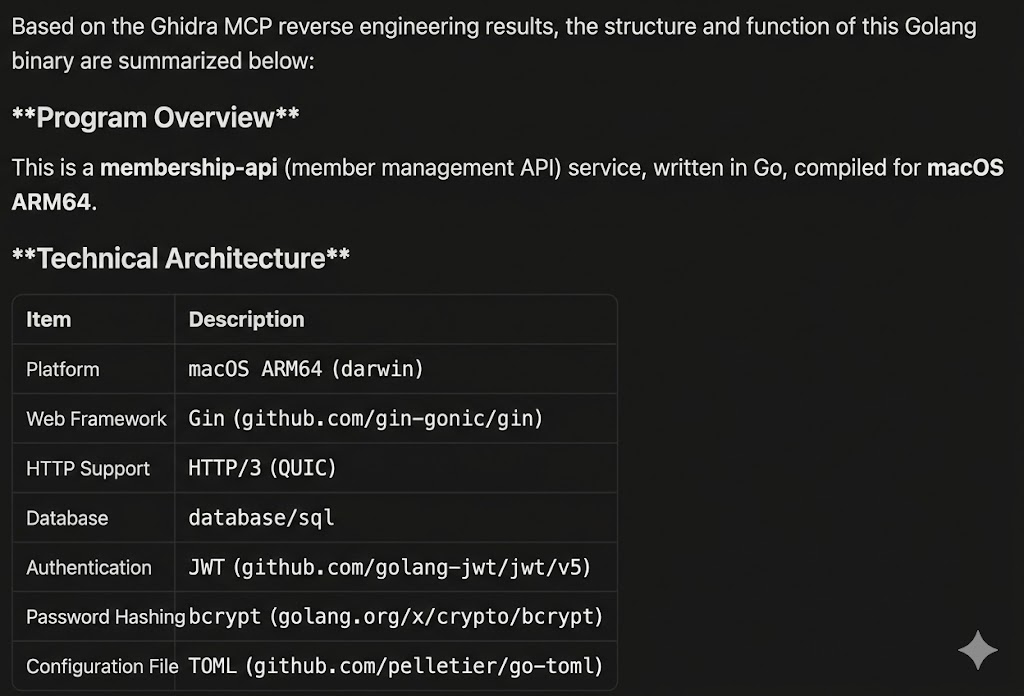Click the database/sql code text
The image size is (1024, 696).
tap(261, 518)
